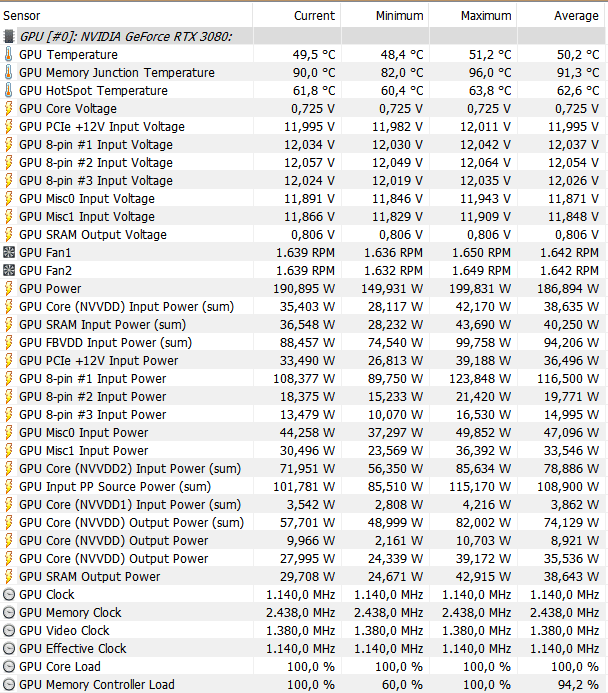This screenshot has height=693, width=608.
Task: Click thermometer icon beside GPU Temperature
Action: 8,54
